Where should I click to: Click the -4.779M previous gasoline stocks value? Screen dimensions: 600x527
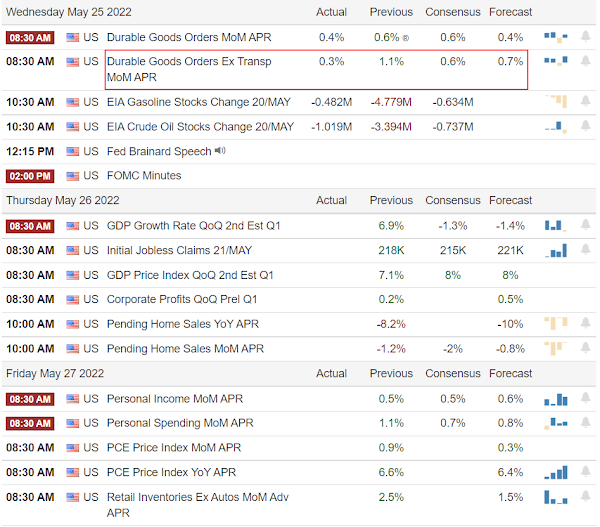pos(391,102)
